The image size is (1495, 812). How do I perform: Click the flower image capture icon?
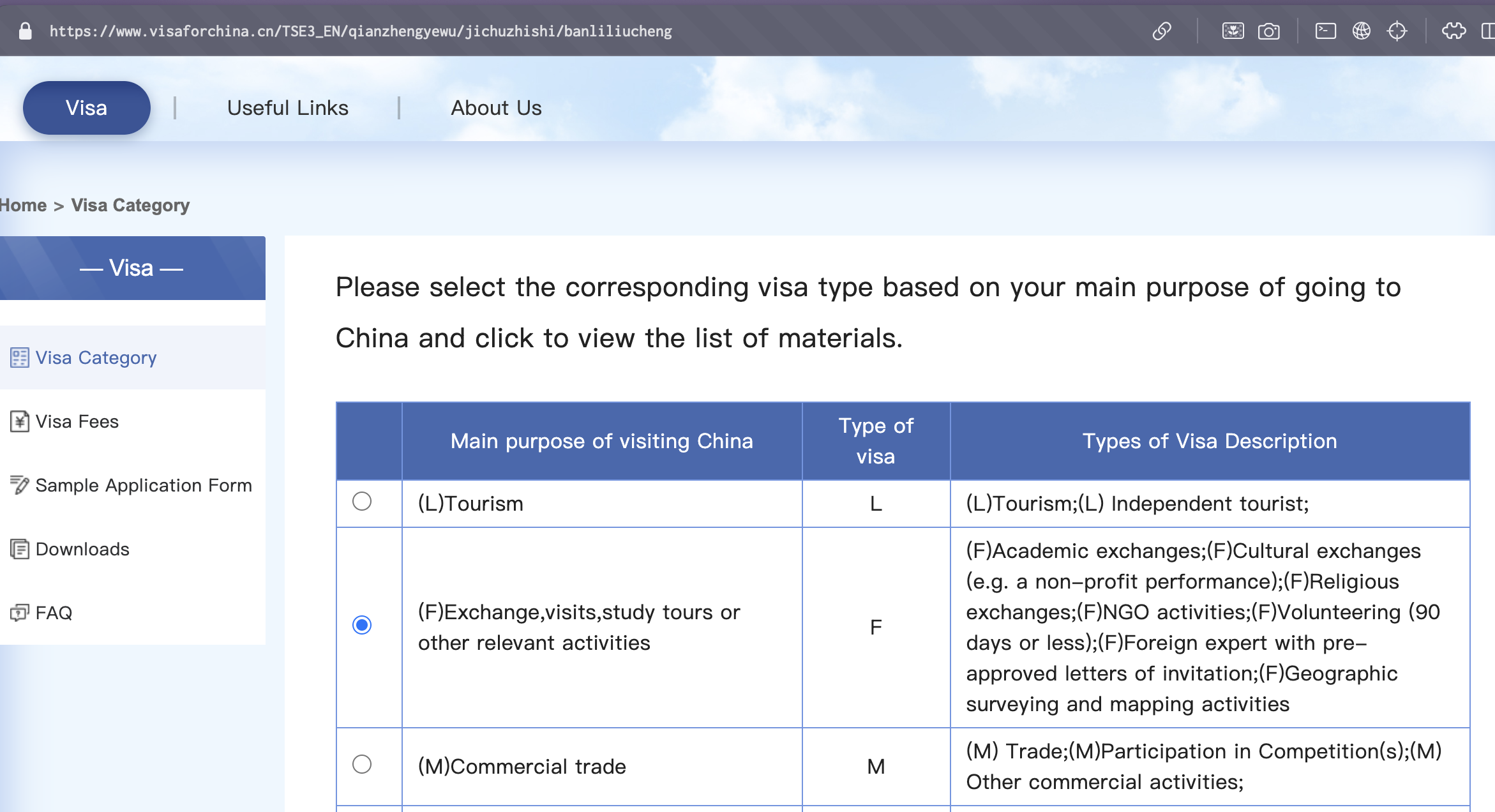click(x=1233, y=31)
